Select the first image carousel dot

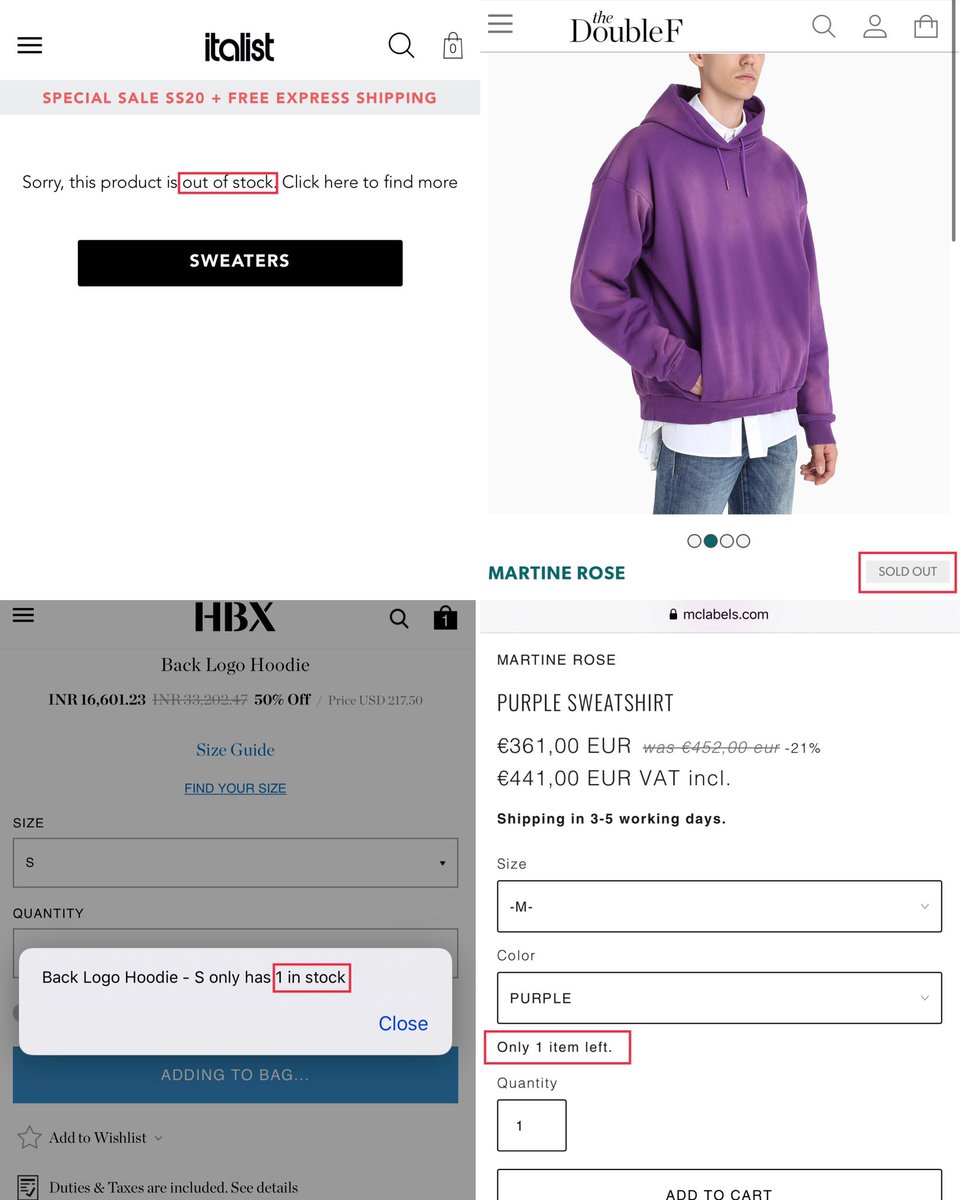pos(694,541)
